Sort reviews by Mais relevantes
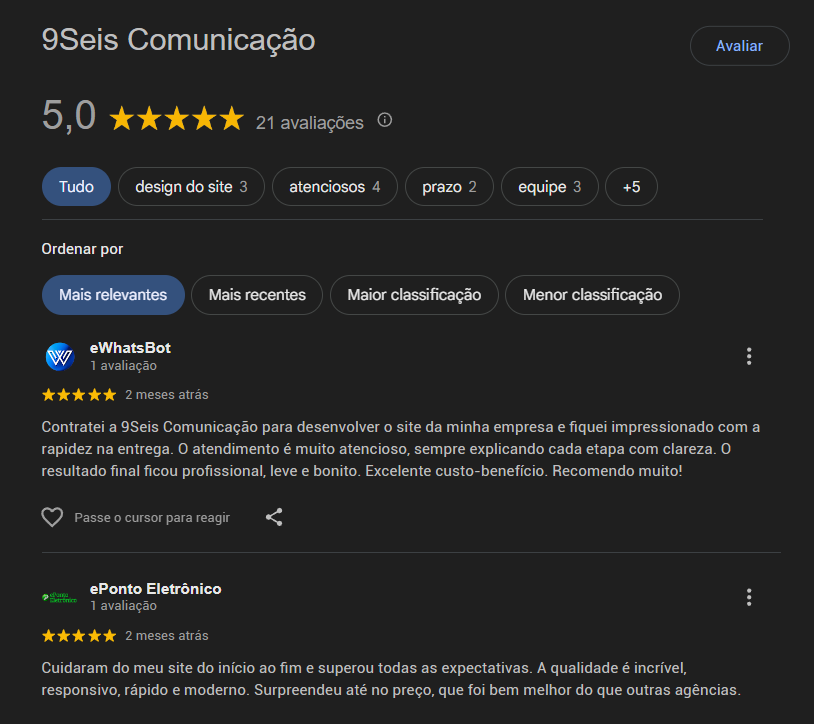814x724 pixels. click(113, 295)
